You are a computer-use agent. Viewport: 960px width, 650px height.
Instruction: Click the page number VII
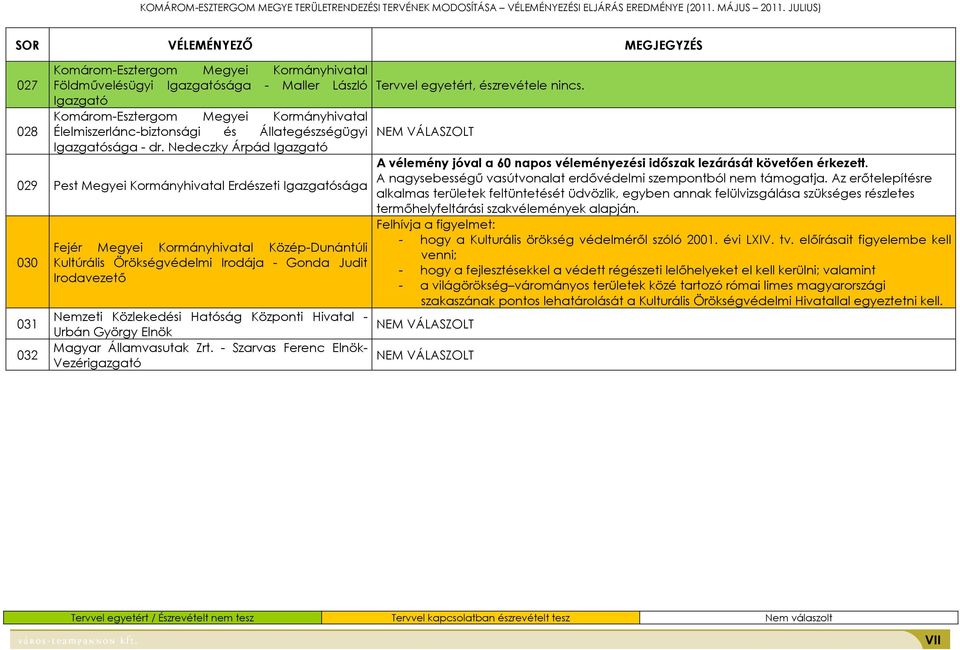coord(933,640)
